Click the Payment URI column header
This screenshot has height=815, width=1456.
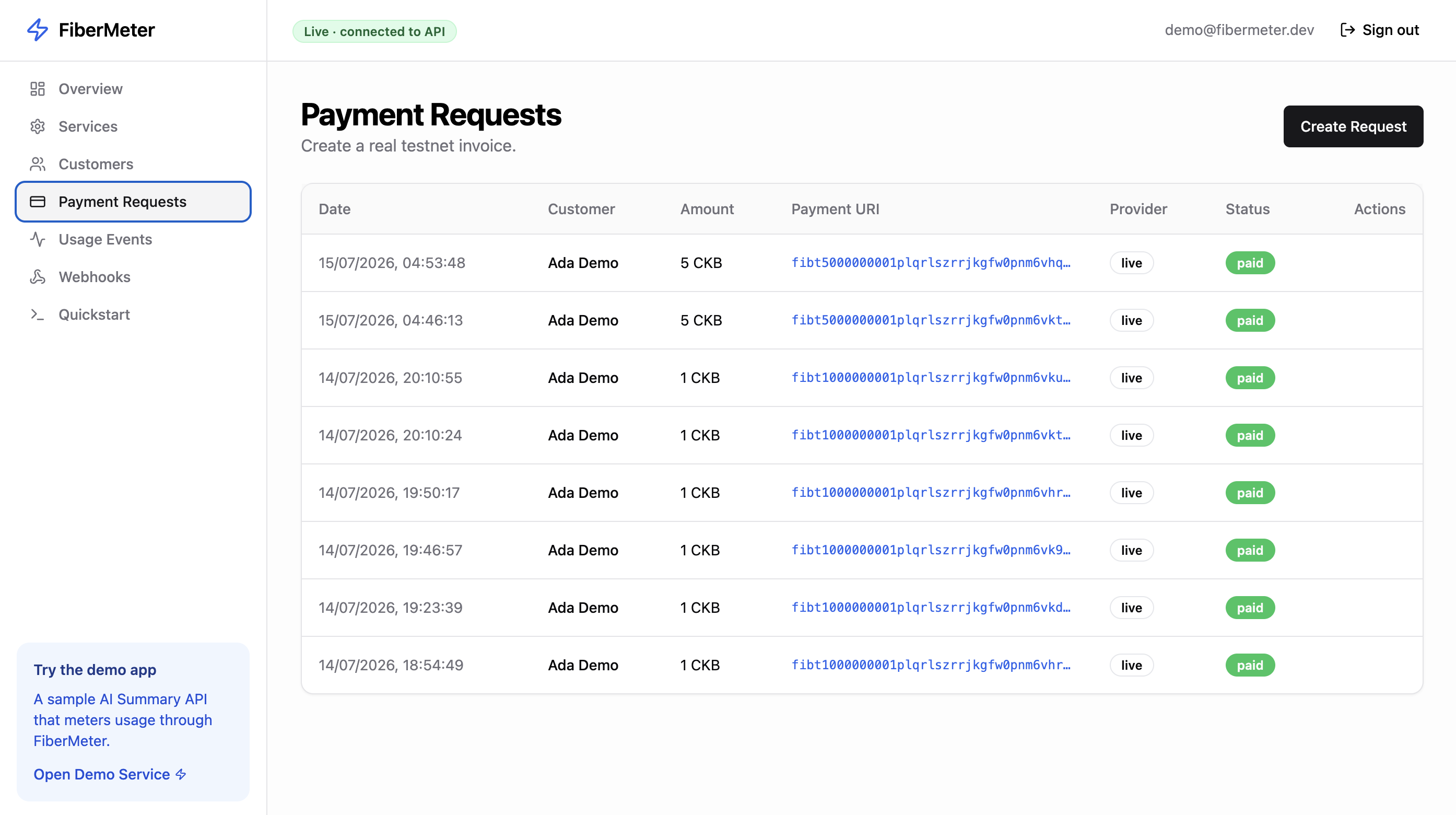tap(835, 209)
